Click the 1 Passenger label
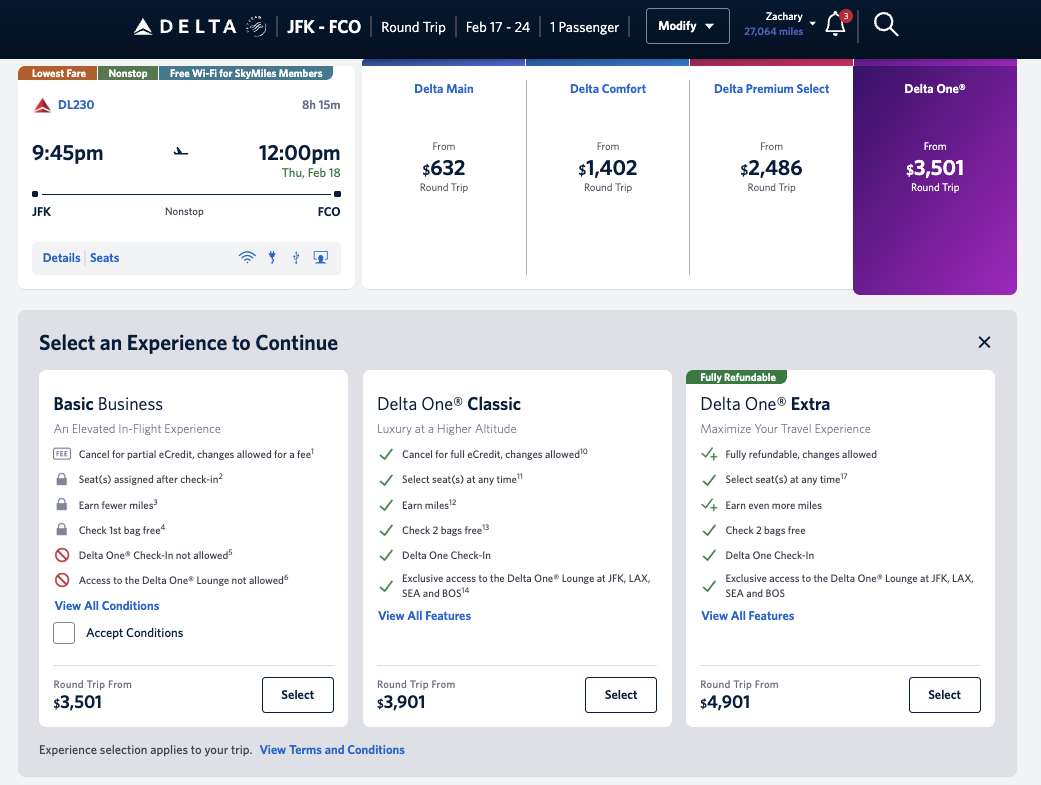This screenshot has width=1041, height=785. pos(584,27)
